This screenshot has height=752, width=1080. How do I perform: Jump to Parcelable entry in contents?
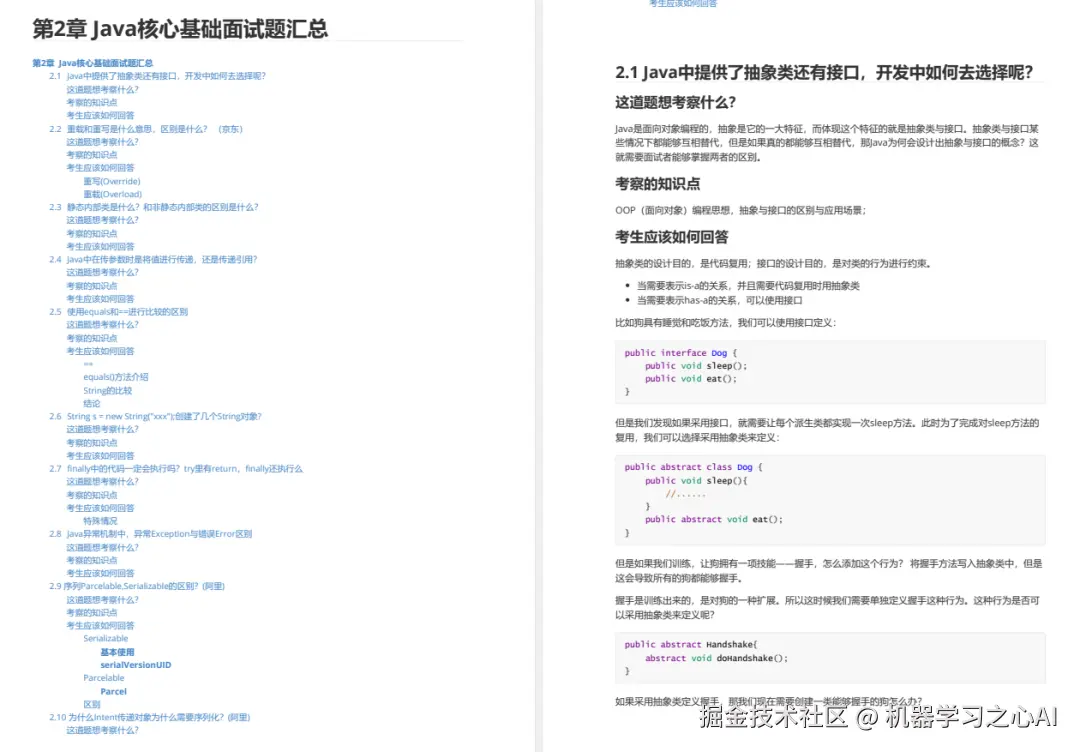(x=103, y=678)
